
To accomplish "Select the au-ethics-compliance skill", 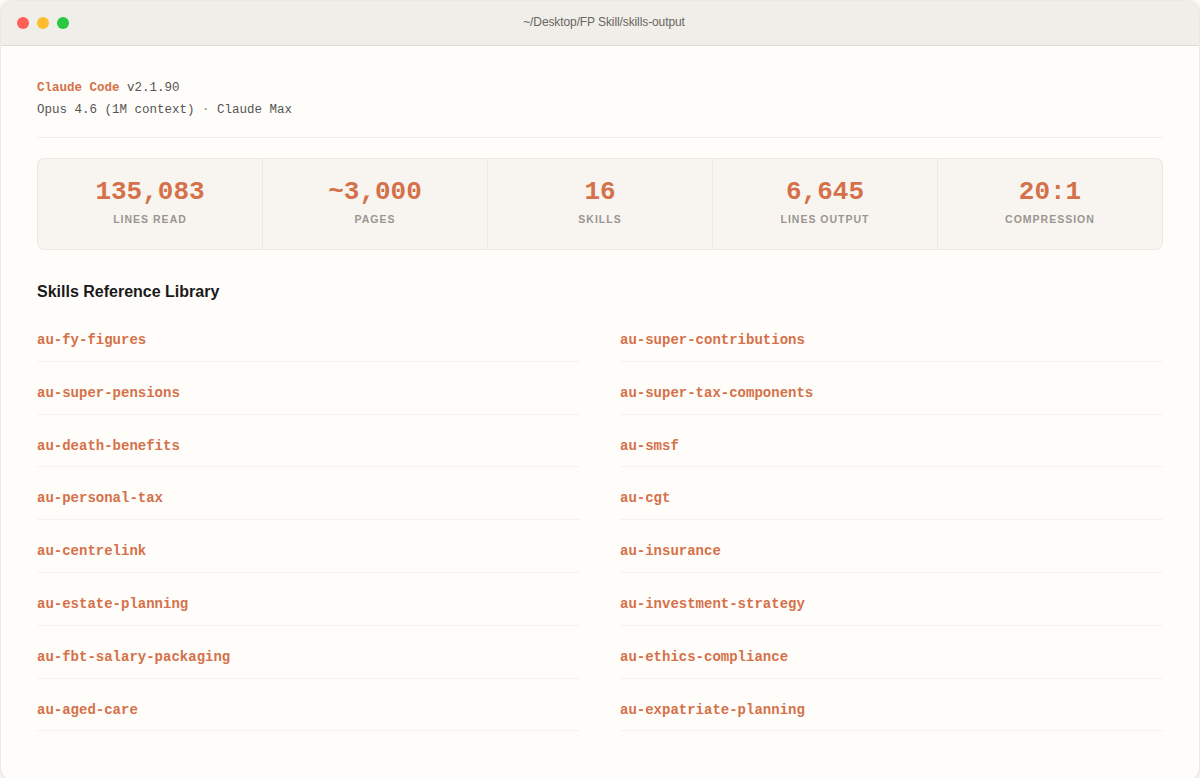I will click(x=704, y=657).
